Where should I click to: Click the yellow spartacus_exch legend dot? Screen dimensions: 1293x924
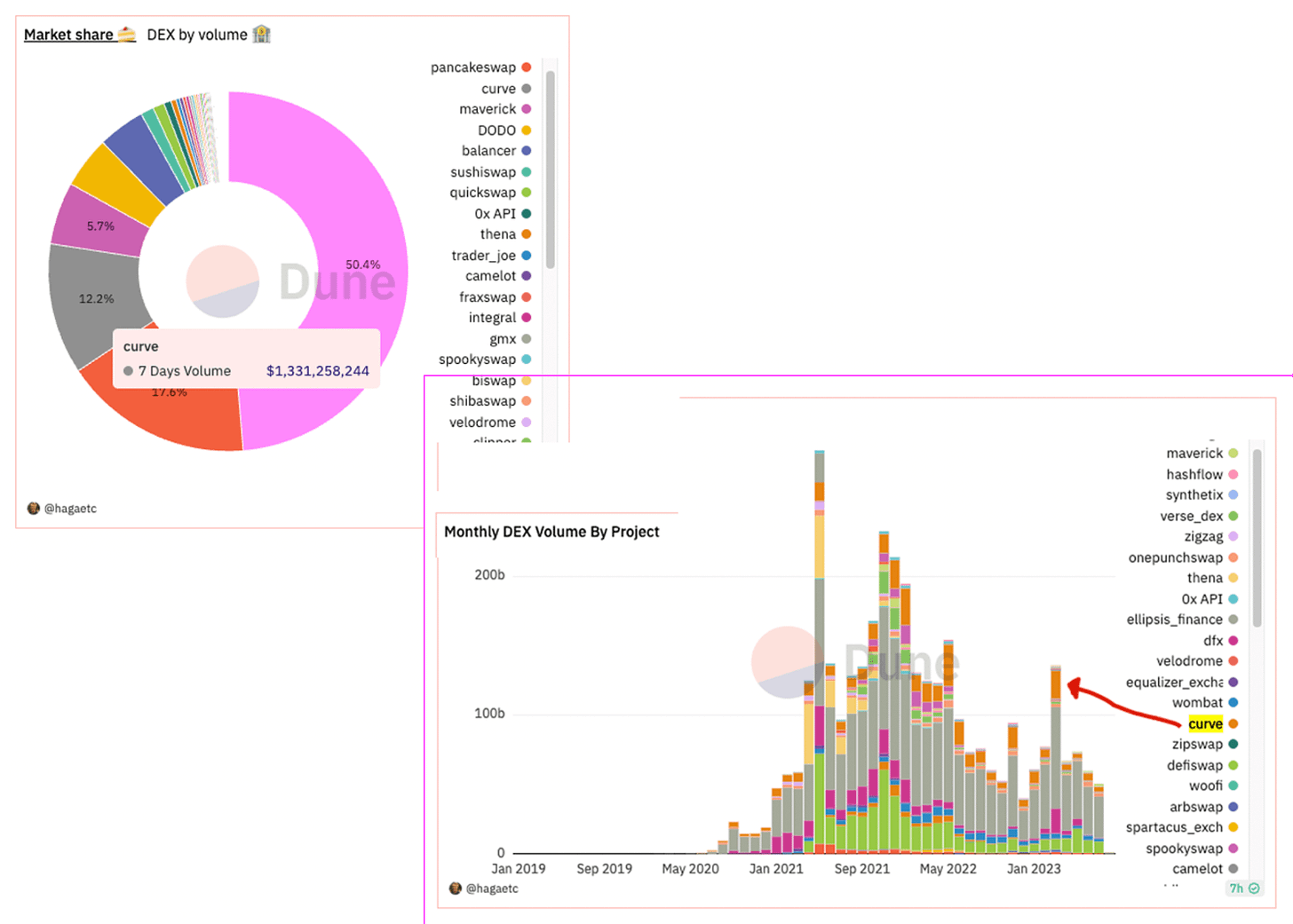tap(1234, 827)
